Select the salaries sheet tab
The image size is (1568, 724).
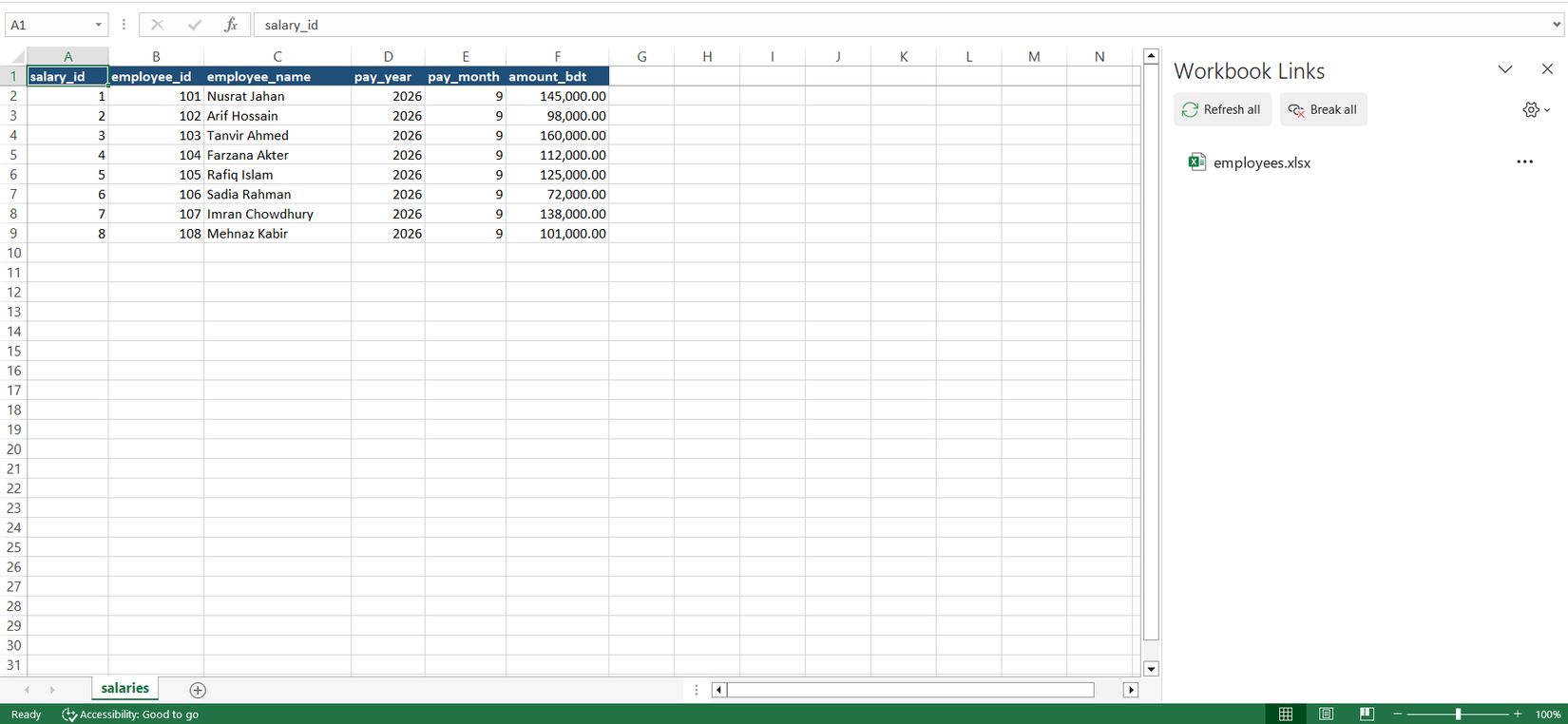pyautogui.click(x=124, y=689)
